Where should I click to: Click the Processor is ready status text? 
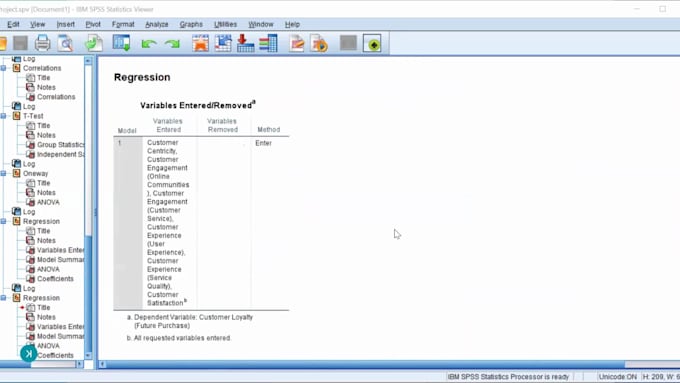pyautogui.click(x=508, y=376)
